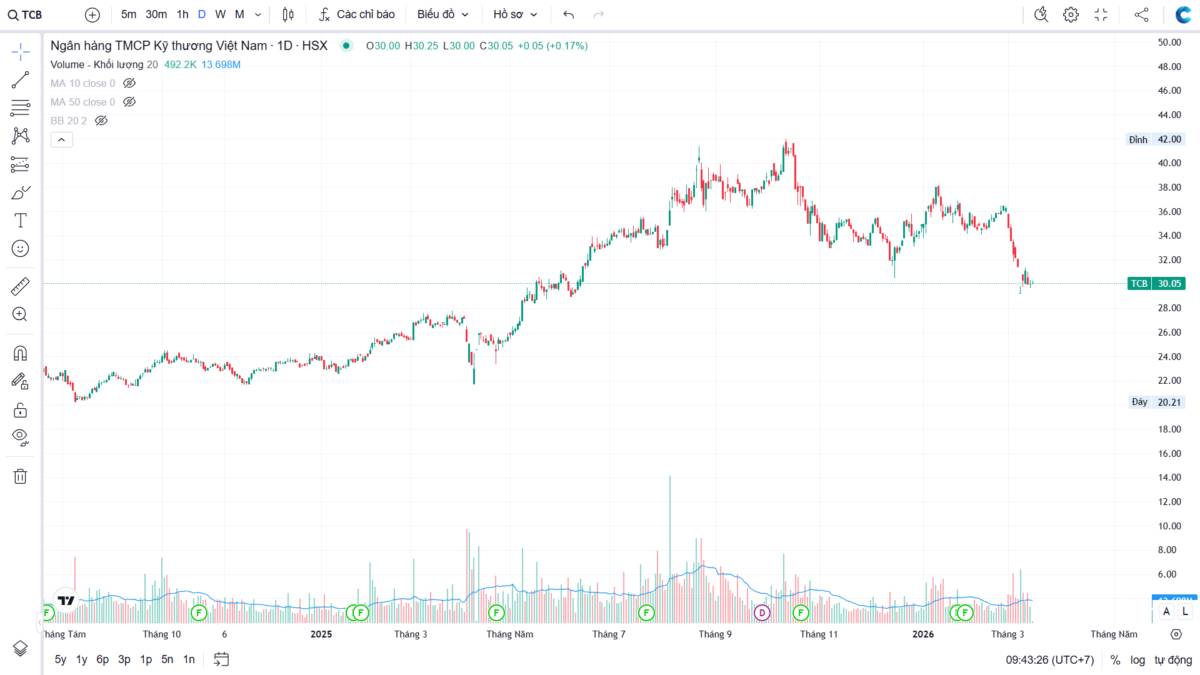Set the date range to 1y
This screenshot has height=675, width=1200.
click(x=82, y=659)
